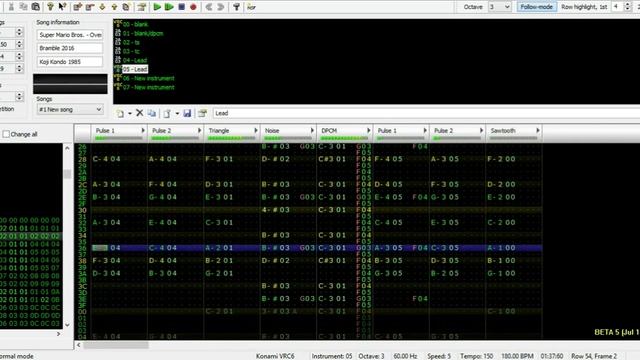Toggle Follow-mode button
The height and width of the screenshot is (360, 640).
click(536, 7)
